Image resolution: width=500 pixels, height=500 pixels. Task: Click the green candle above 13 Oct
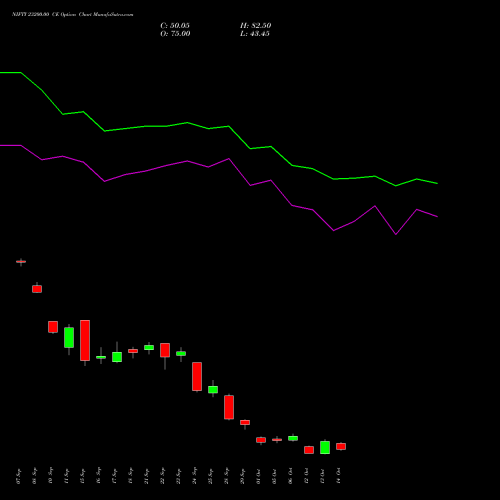pos(325,447)
